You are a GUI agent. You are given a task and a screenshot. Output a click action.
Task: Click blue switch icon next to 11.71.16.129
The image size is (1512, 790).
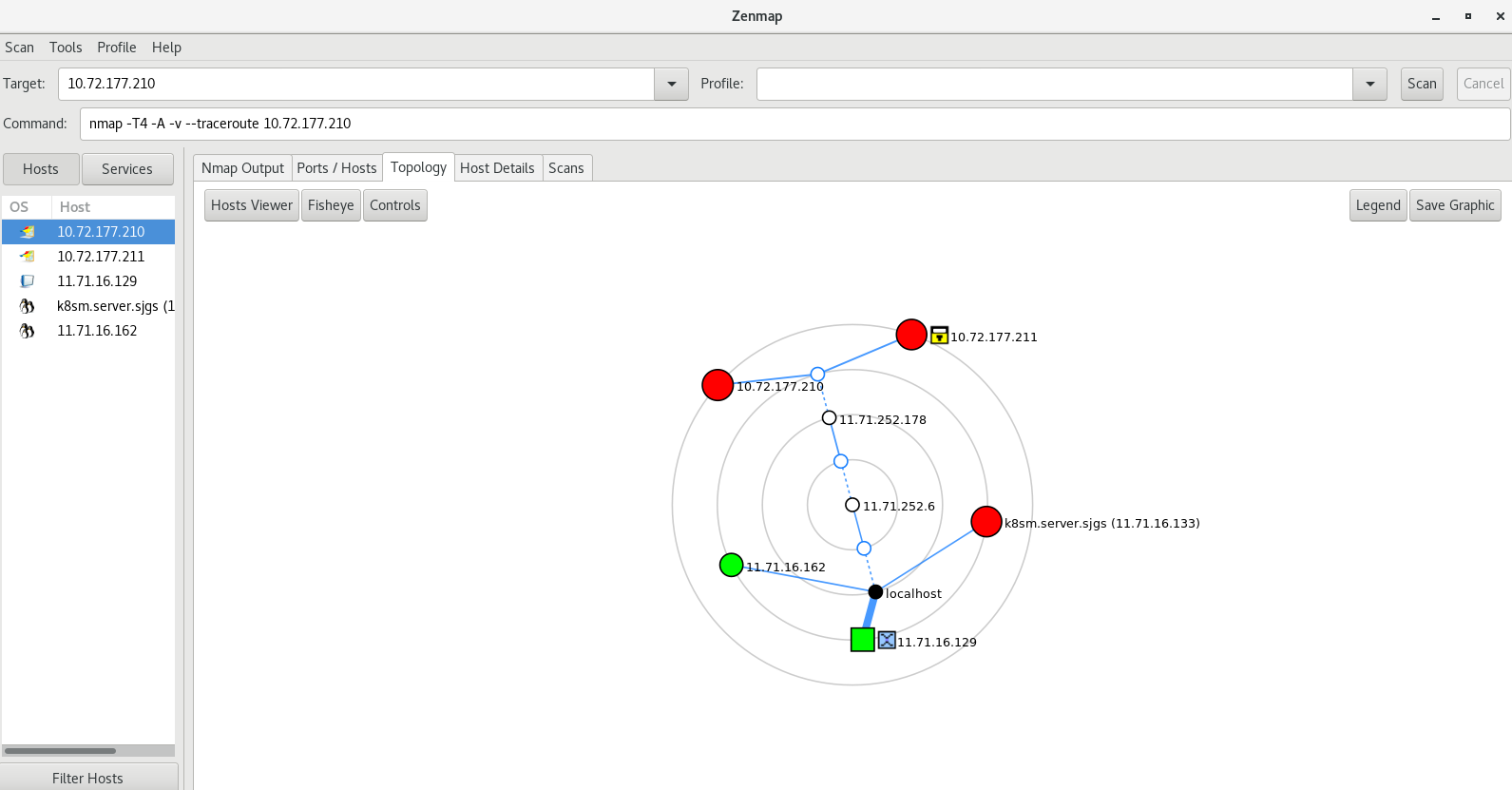coord(887,640)
